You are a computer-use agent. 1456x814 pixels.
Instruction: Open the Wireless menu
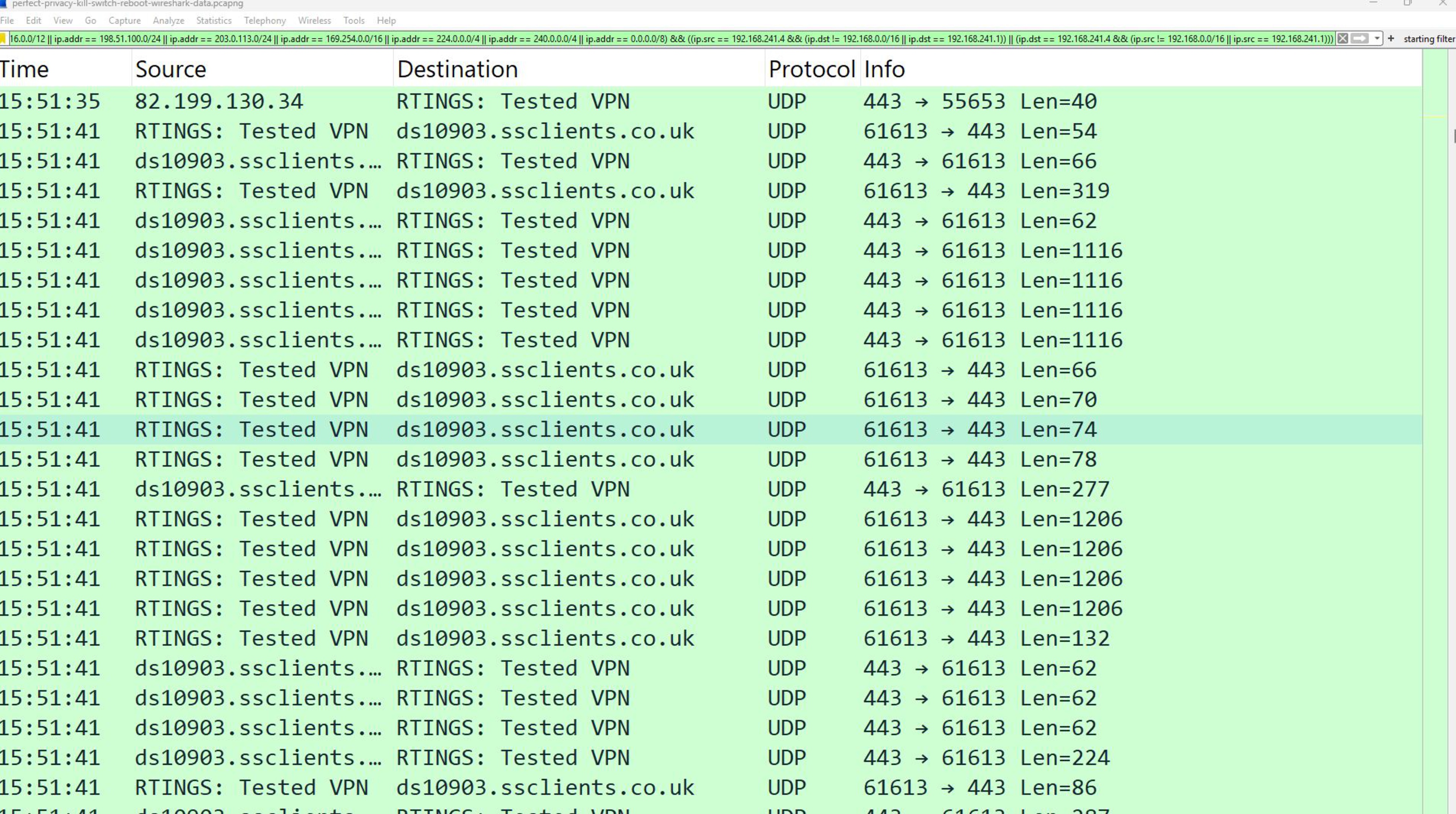[314, 20]
